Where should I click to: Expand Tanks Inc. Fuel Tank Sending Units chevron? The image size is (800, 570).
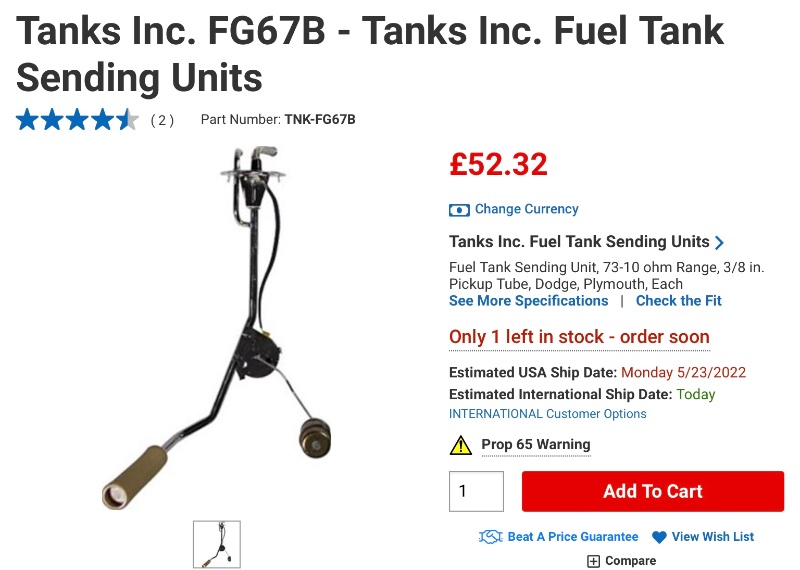pos(720,242)
